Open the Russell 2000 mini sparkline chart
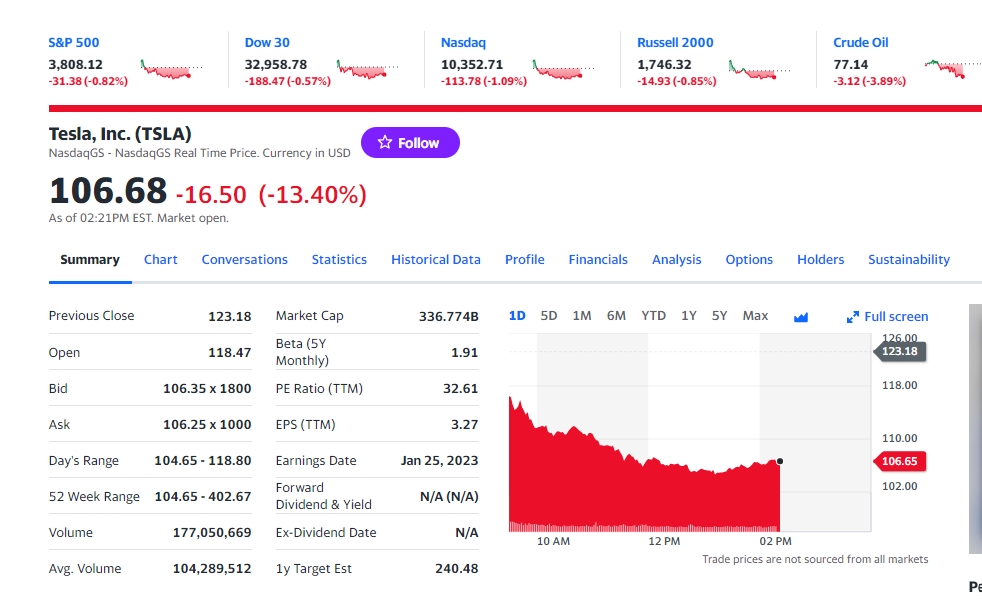The width and height of the screenshot is (982, 608). 760,70
